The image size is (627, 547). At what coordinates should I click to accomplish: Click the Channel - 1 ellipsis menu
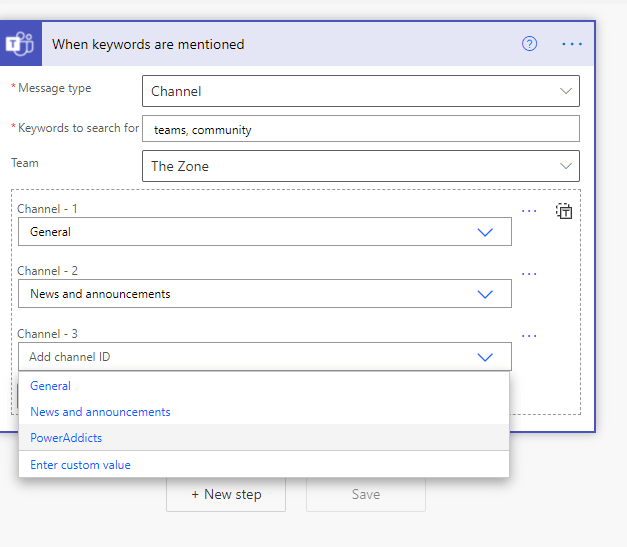click(530, 211)
